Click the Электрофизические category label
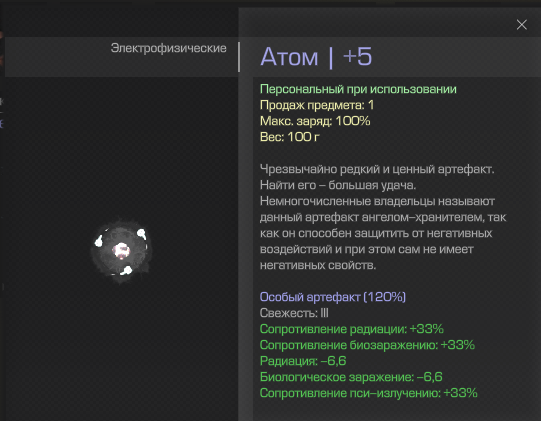The height and width of the screenshot is (421, 541). (x=168, y=48)
